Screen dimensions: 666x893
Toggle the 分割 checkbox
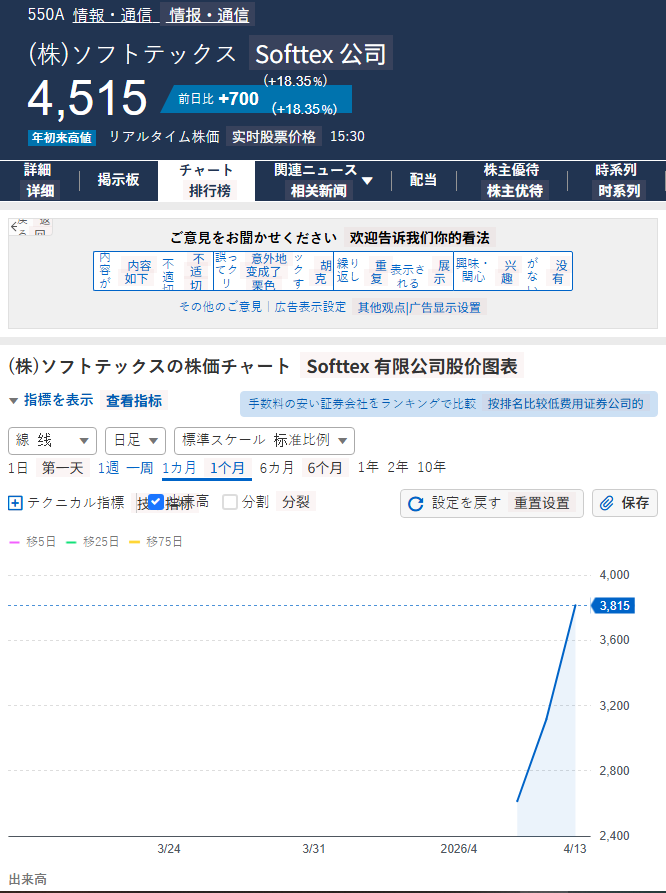(230, 502)
